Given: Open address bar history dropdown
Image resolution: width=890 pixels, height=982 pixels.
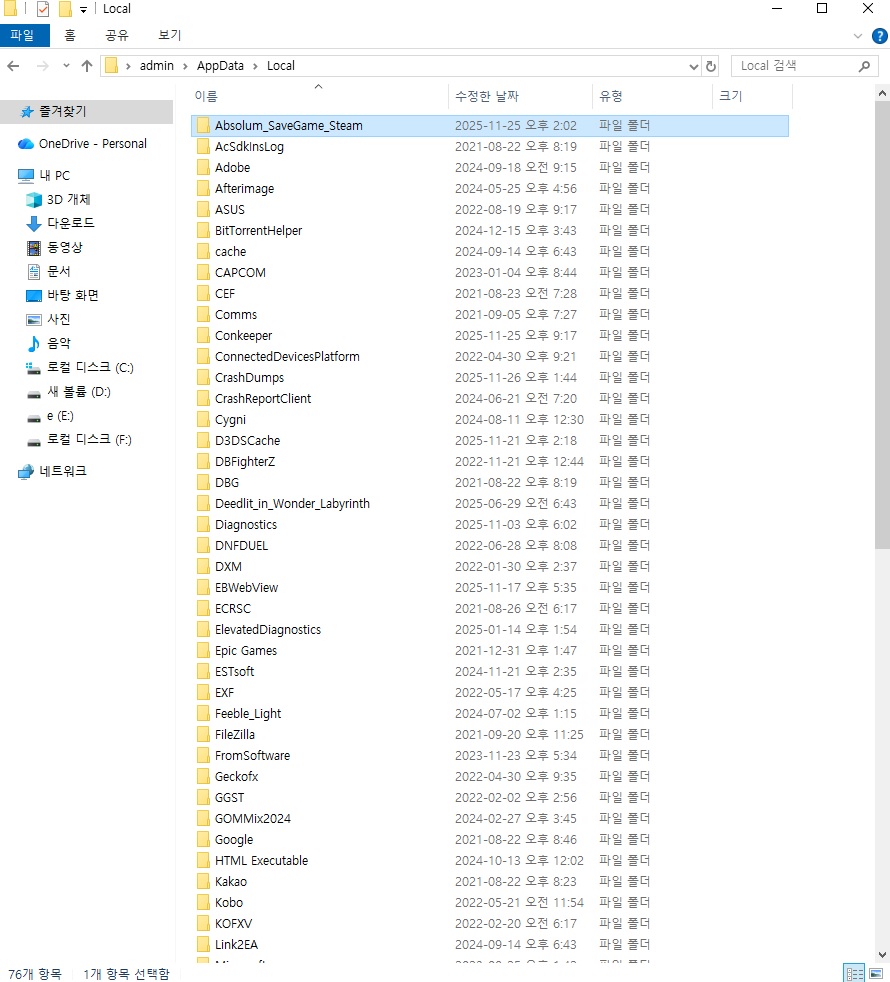Looking at the screenshot, I should point(694,66).
